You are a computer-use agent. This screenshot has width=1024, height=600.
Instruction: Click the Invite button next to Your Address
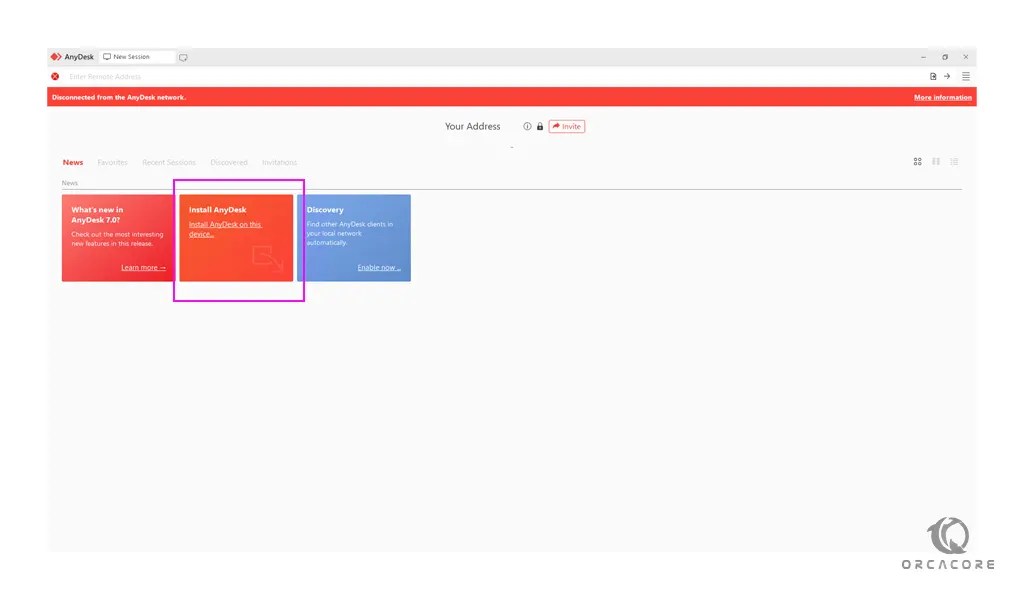pos(567,126)
